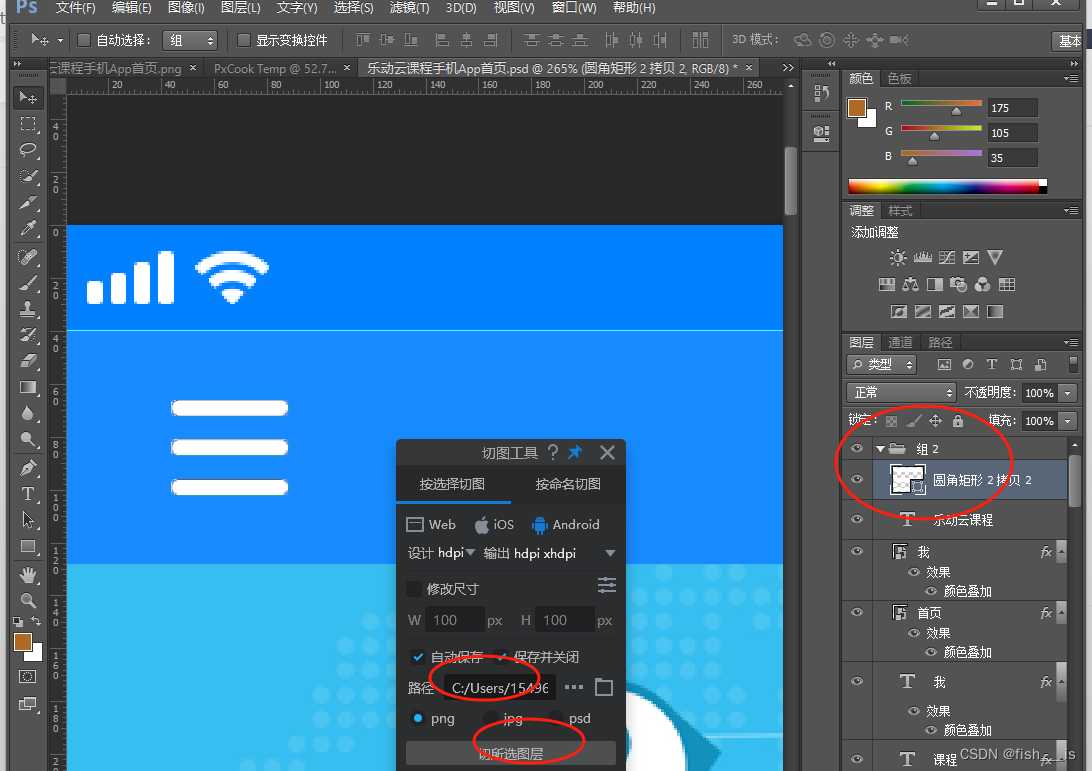The width and height of the screenshot is (1092, 771).
Task: Select the Dodge tool
Action: 28,439
